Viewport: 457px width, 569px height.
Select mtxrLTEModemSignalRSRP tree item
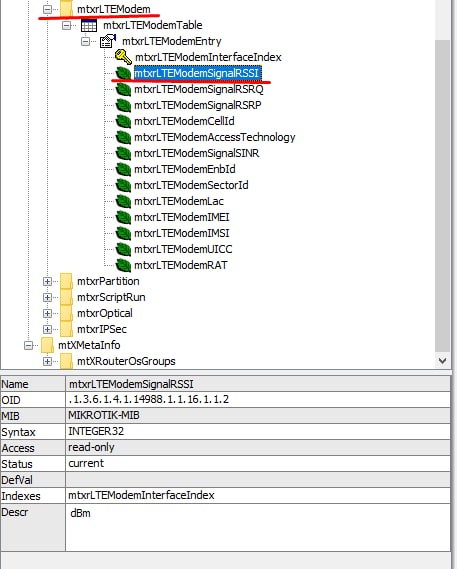tap(198, 105)
